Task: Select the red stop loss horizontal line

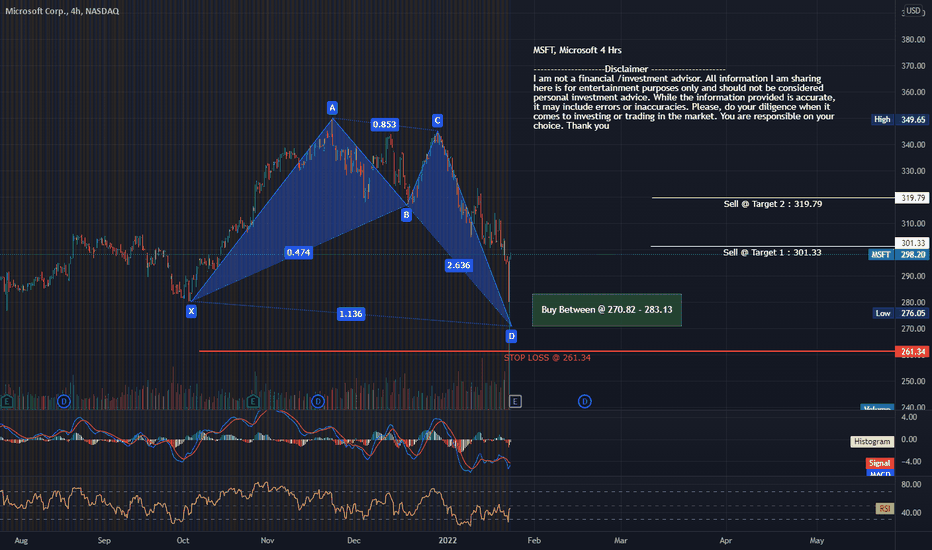Action: coord(547,351)
